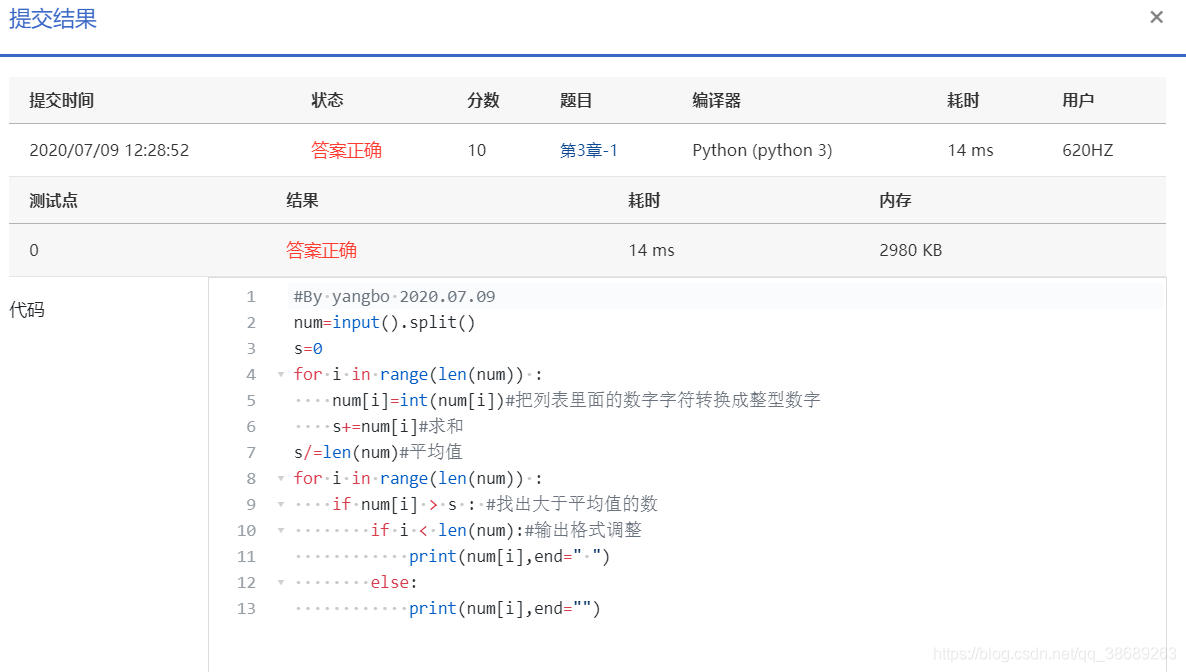Click the memory value 2980 KB
The image size is (1186, 672).
(x=911, y=250)
